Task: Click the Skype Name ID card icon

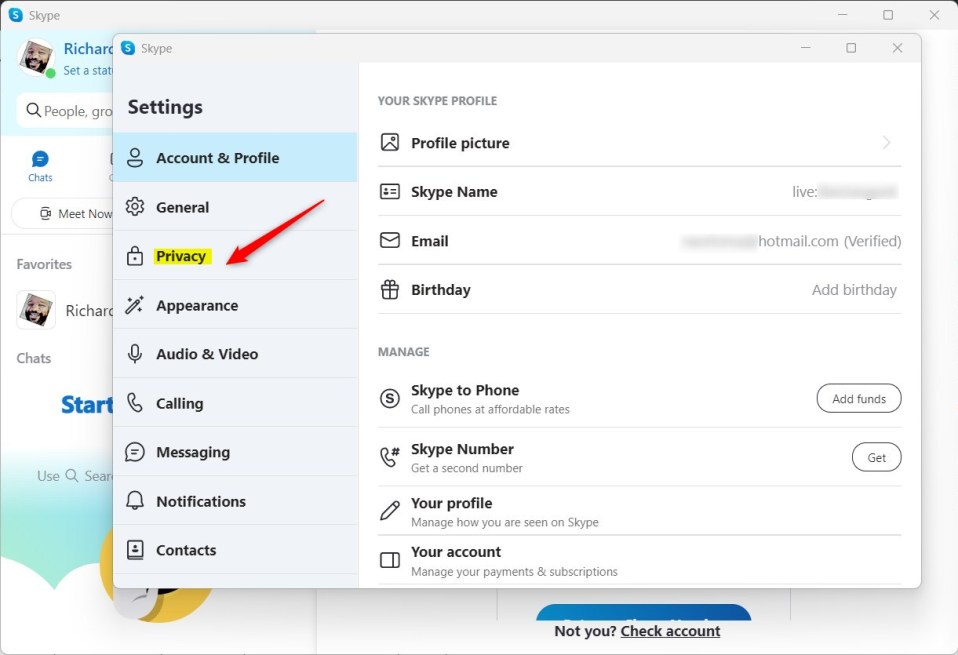Action: click(390, 191)
